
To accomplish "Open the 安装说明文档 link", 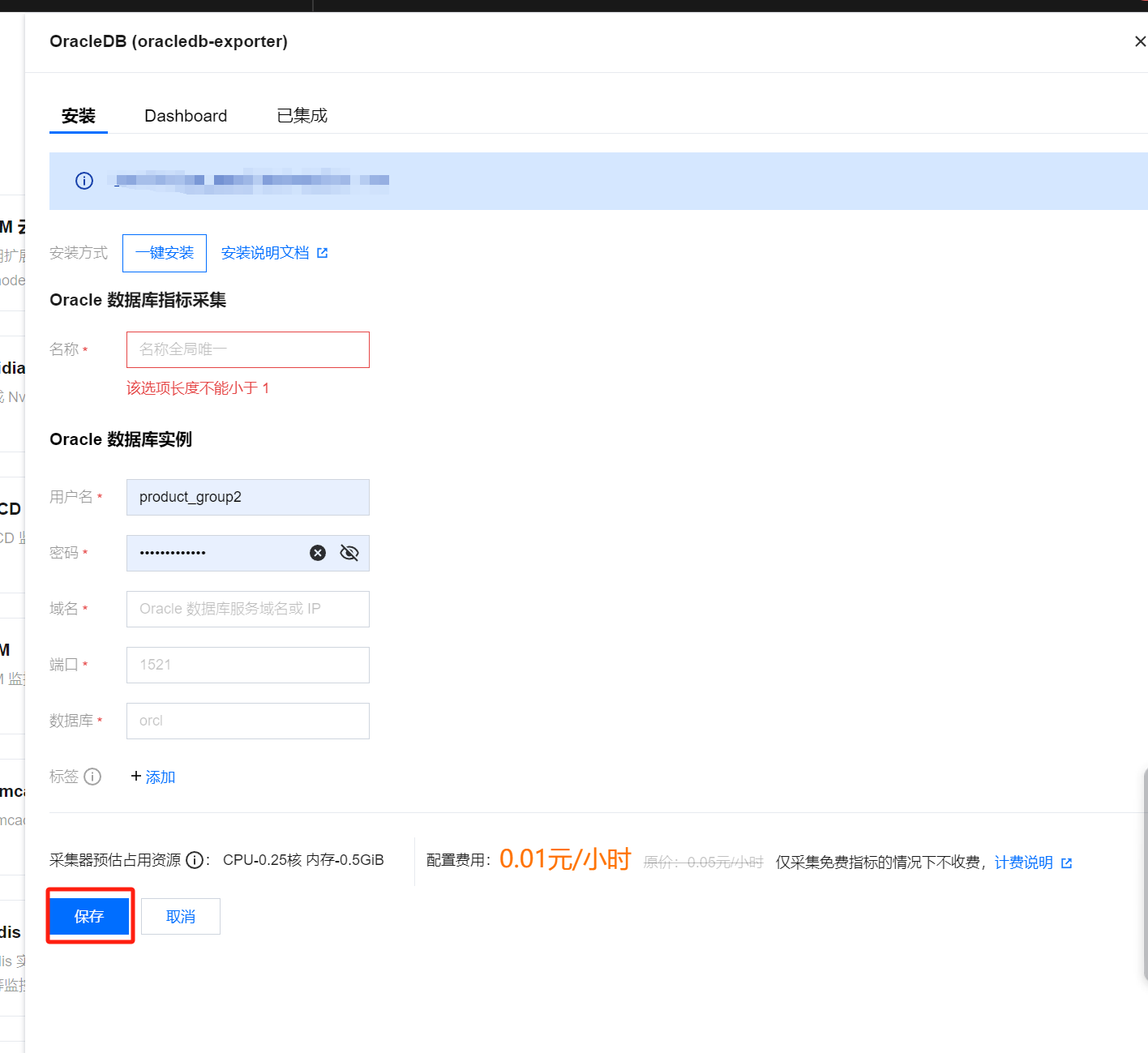I will [x=265, y=253].
